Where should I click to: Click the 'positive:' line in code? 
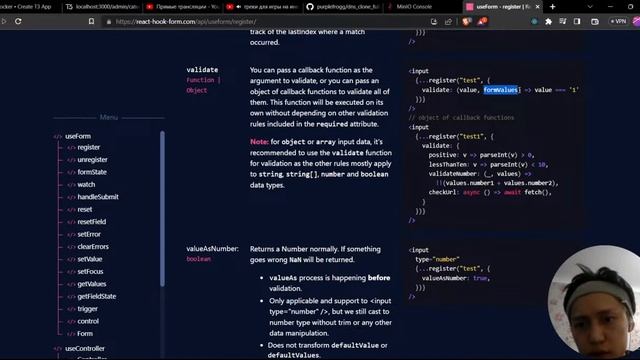click(x=481, y=155)
